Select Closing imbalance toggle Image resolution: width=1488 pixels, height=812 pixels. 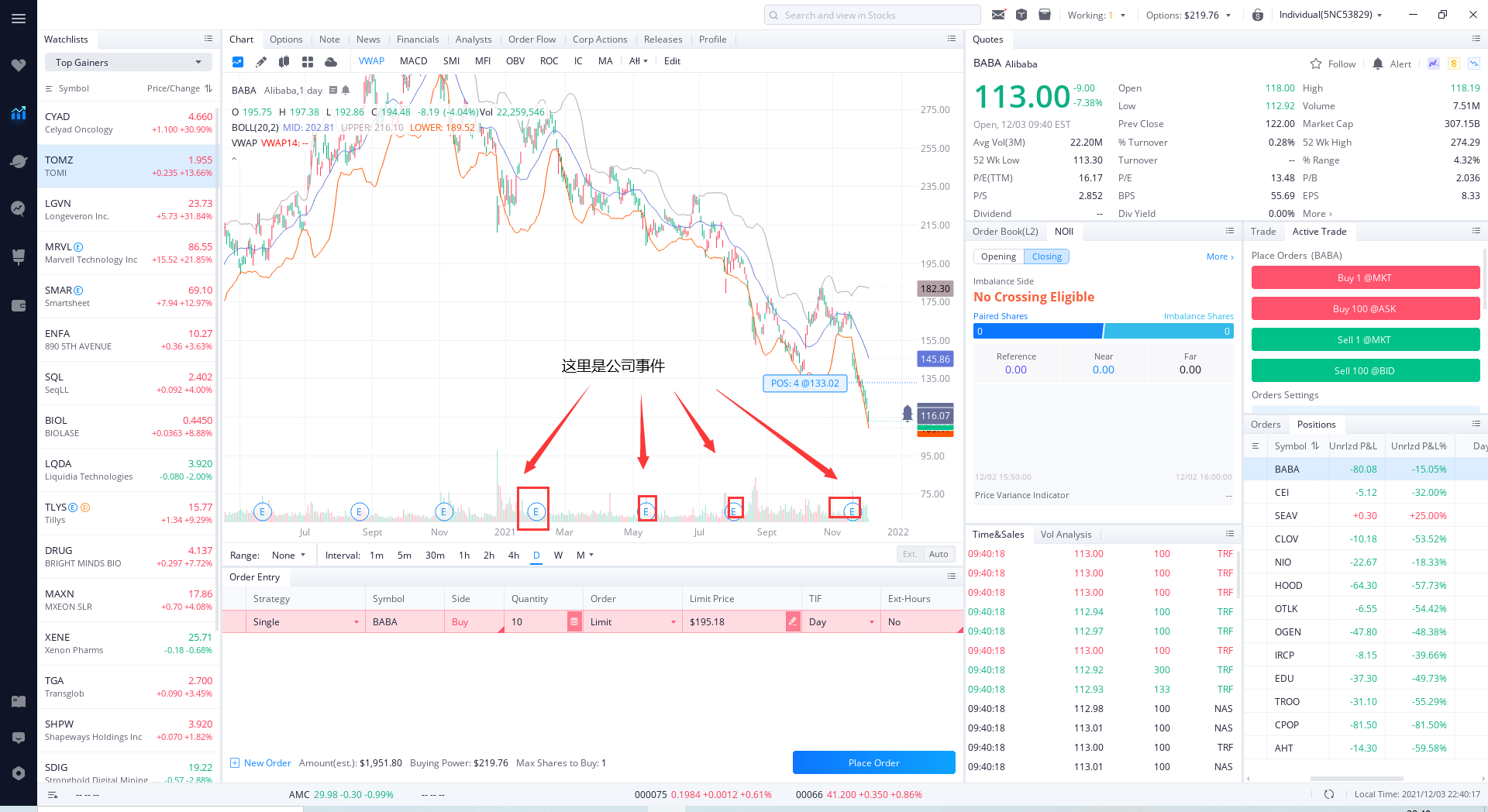[1046, 256]
